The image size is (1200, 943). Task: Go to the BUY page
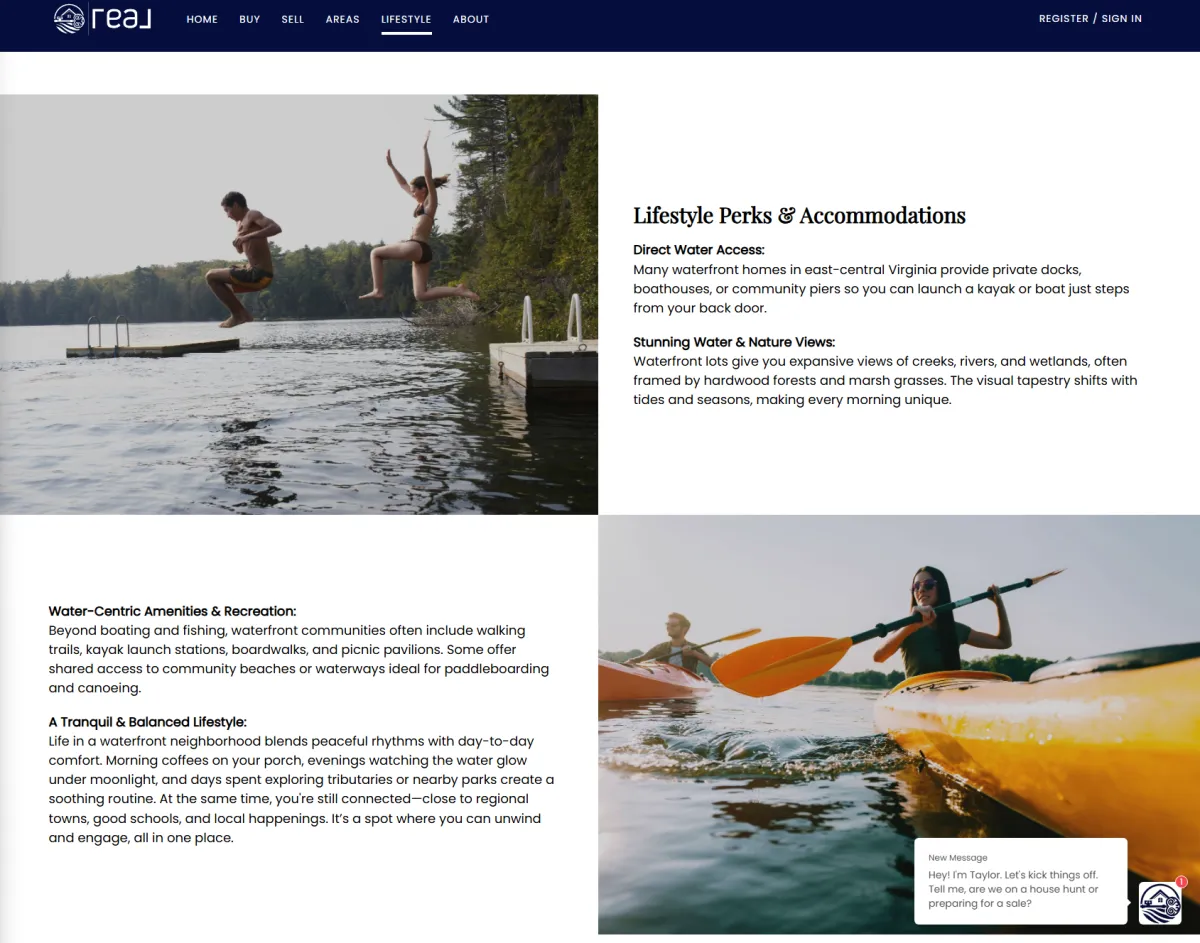(250, 19)
